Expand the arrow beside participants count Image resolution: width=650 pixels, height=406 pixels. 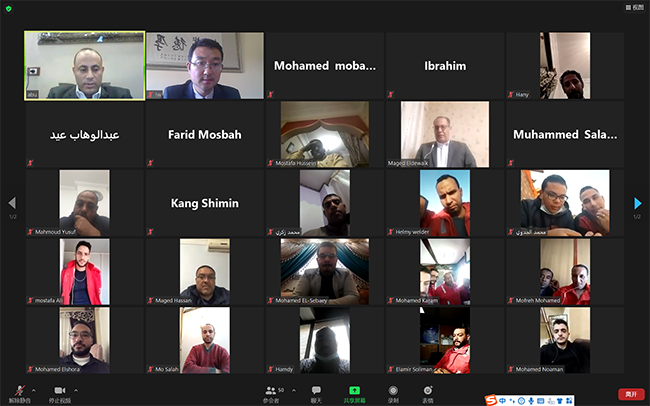294,390
